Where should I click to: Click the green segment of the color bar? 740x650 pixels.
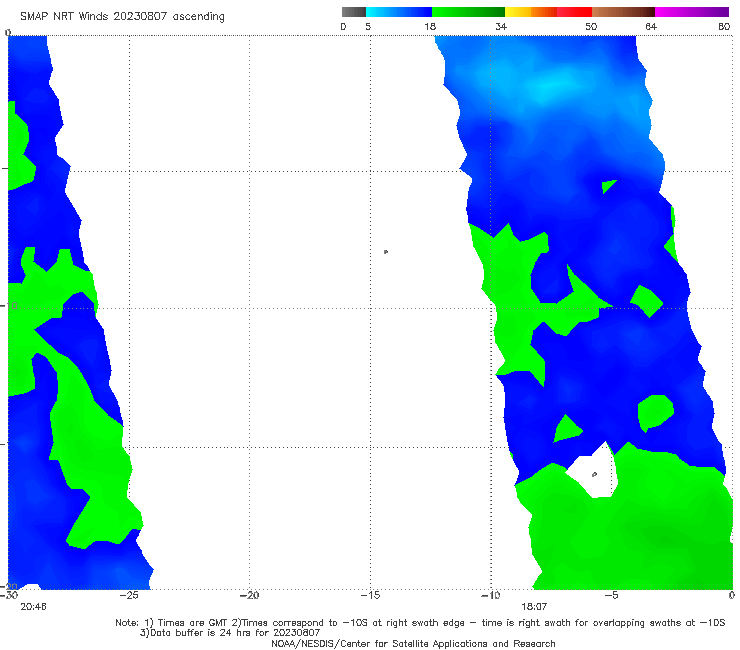pos(468,12)
